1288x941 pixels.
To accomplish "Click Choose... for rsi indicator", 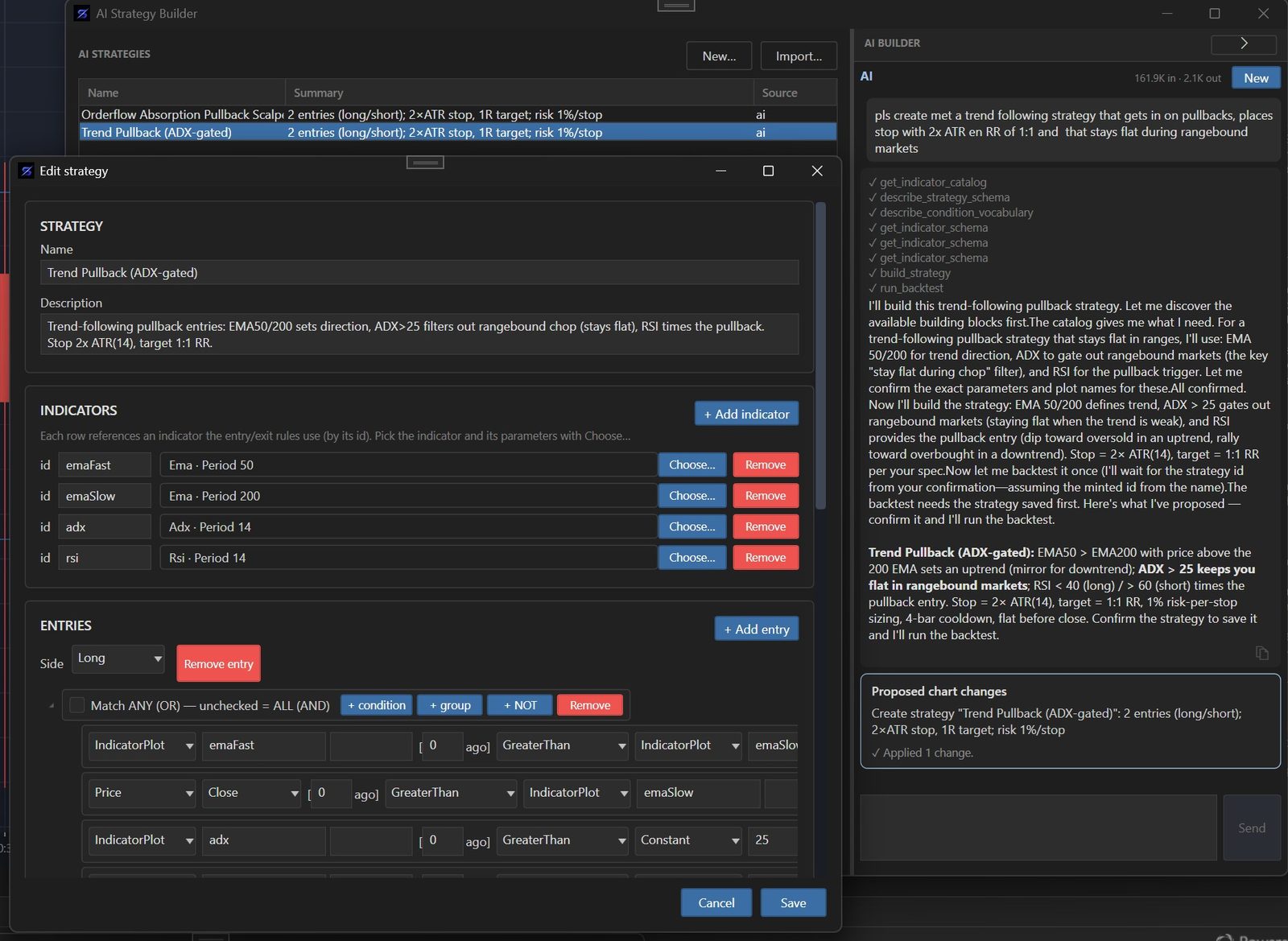I will [692, 557].
